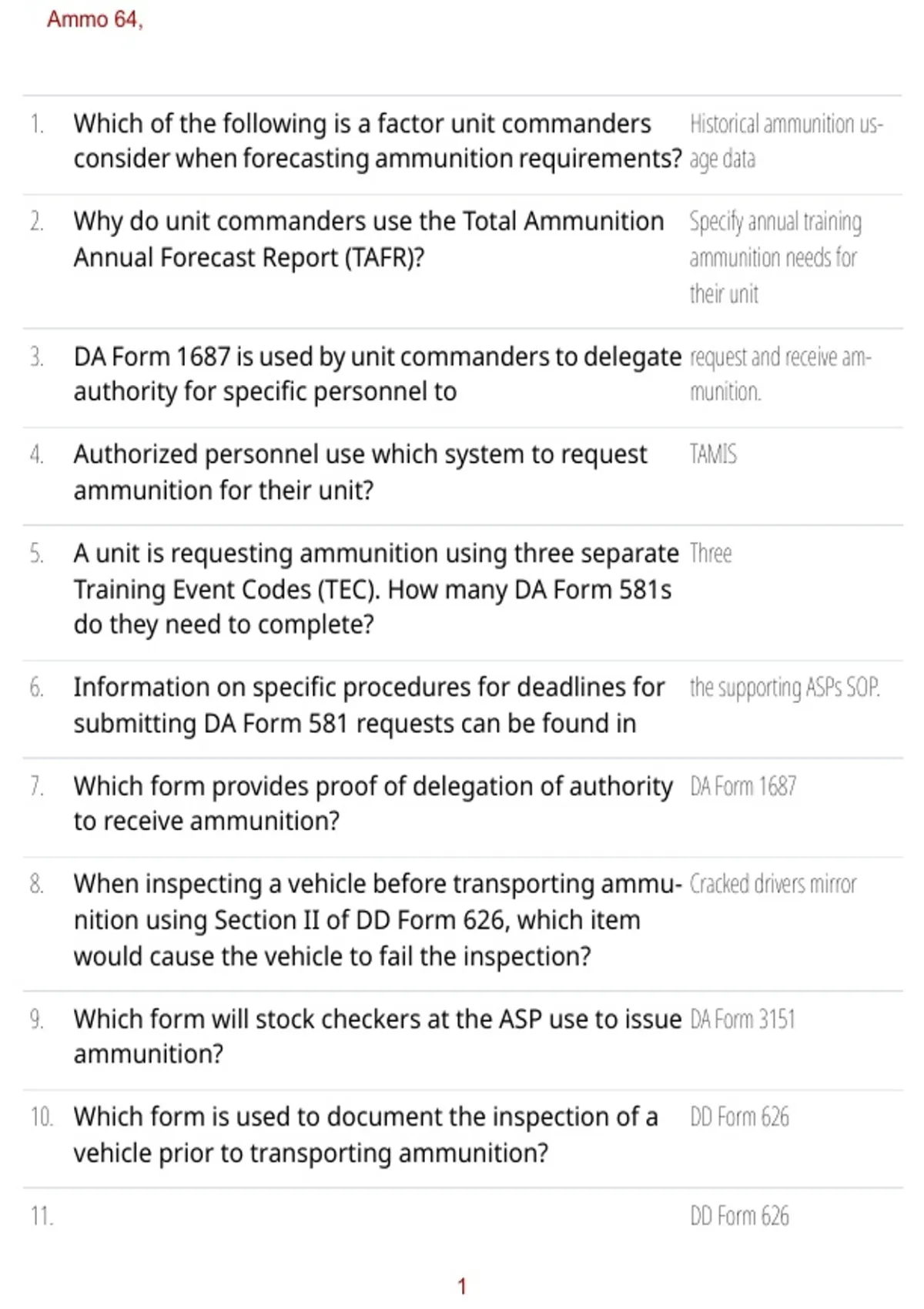Select question 7 about proof of delegation
Image resolution: width=924 pixels, height=1309 pixels.
click(373, 803)
